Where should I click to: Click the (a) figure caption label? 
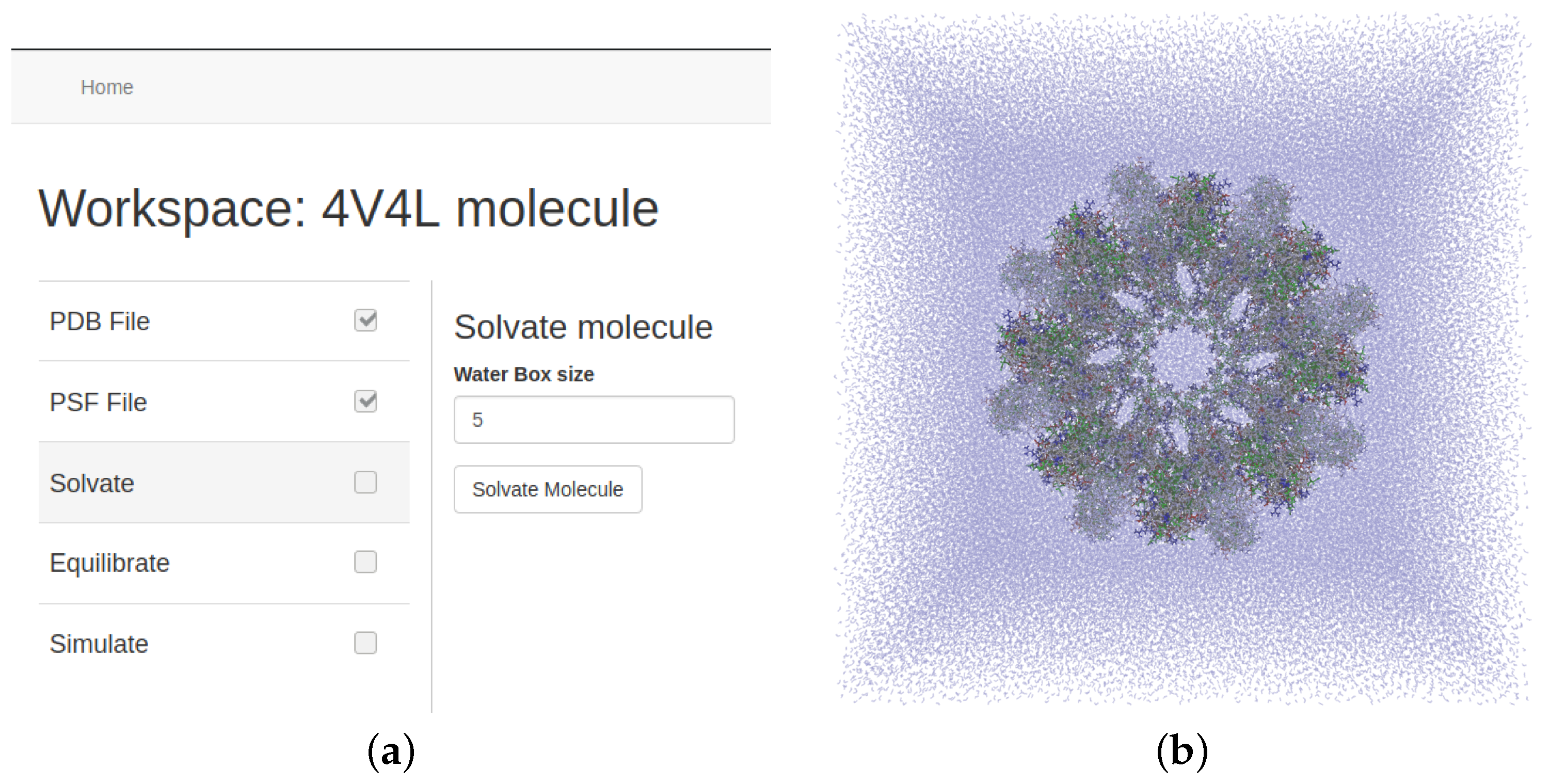coord(391,751)
